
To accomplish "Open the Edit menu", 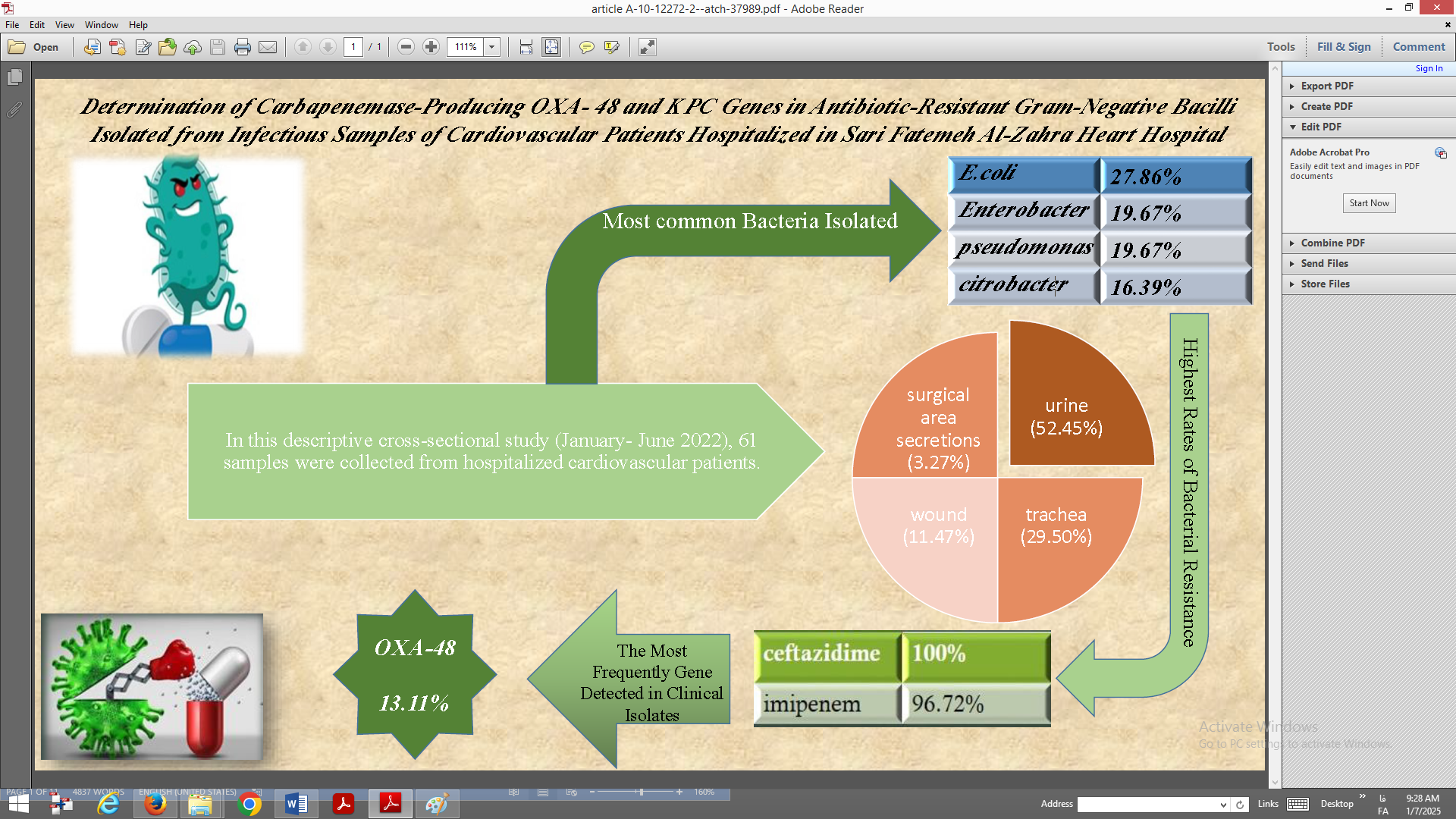I will pos(37,25).
